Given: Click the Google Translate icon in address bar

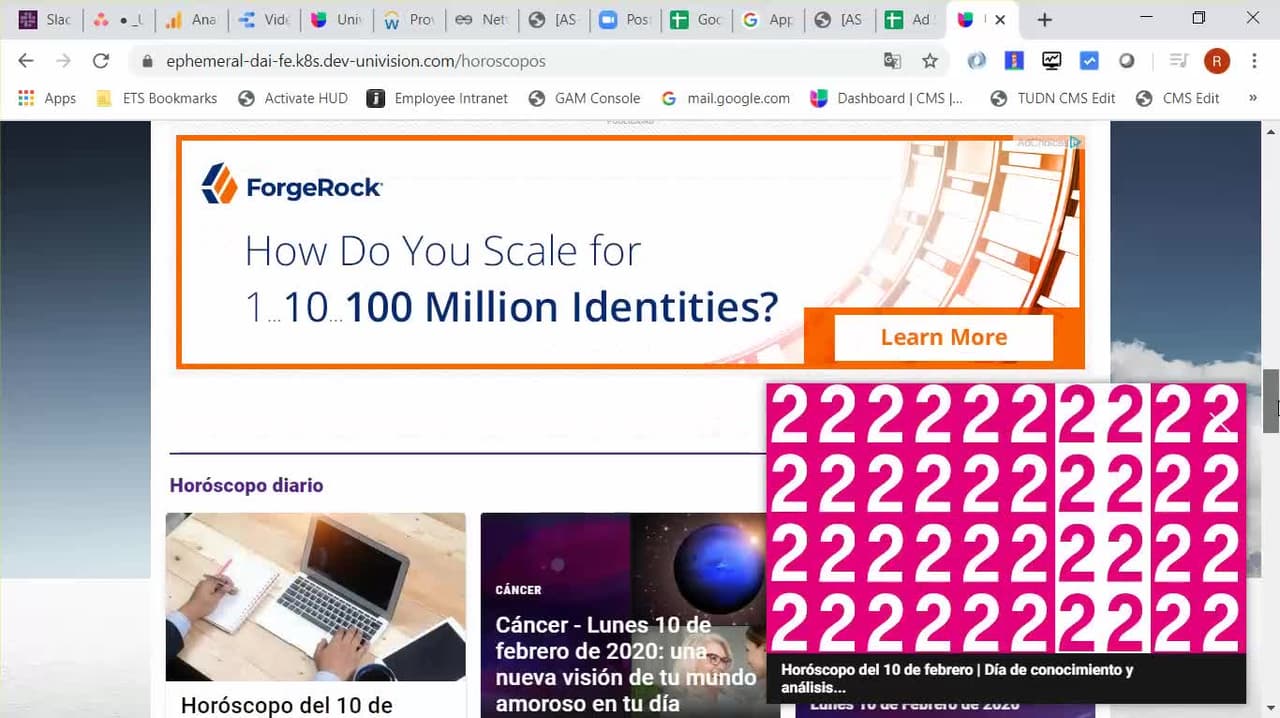Looking at the screenshot, I should [x=892, y=61].
